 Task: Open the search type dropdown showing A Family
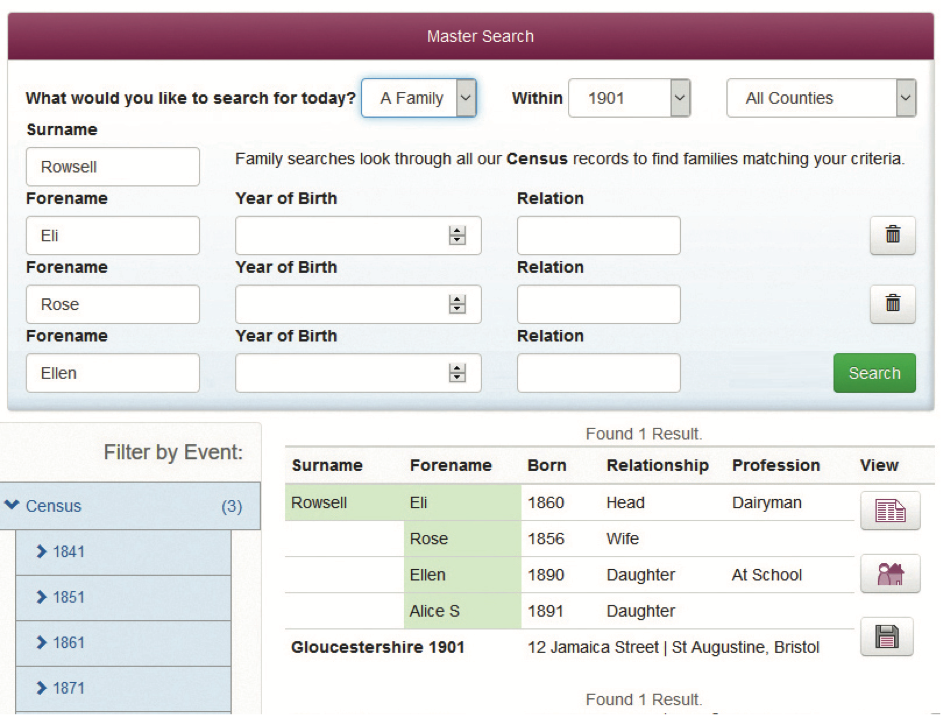pyautogui.click(x=418, y=98)
